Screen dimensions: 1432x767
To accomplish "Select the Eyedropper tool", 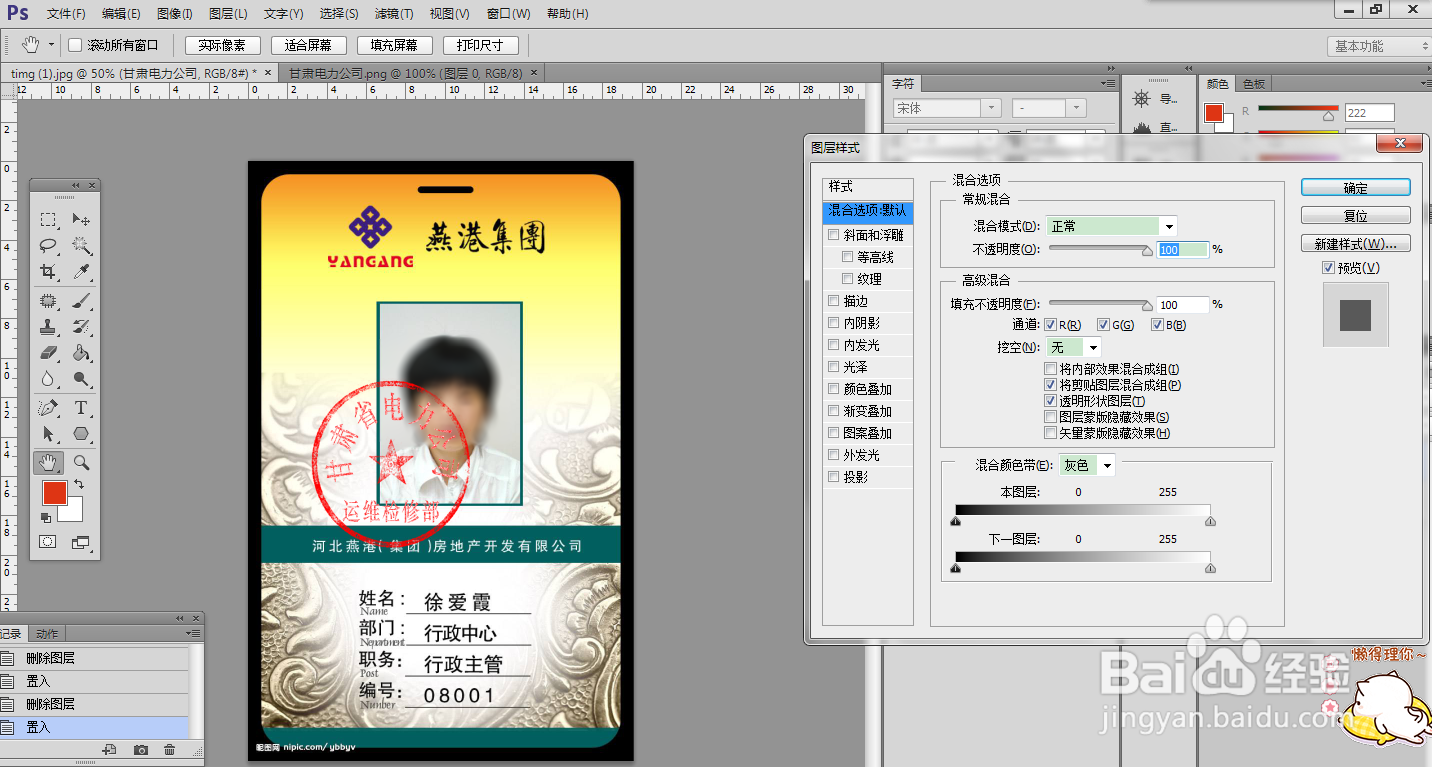I will (x=82, y=272).
